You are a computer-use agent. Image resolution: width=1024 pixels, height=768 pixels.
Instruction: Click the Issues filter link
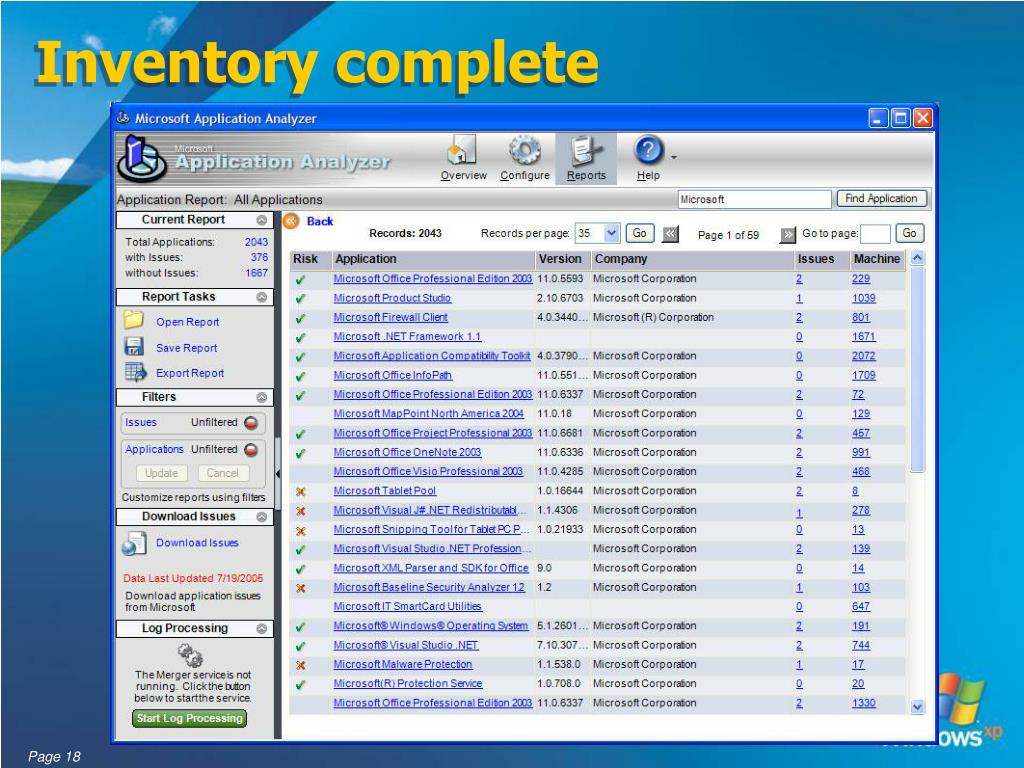(141, 423)
